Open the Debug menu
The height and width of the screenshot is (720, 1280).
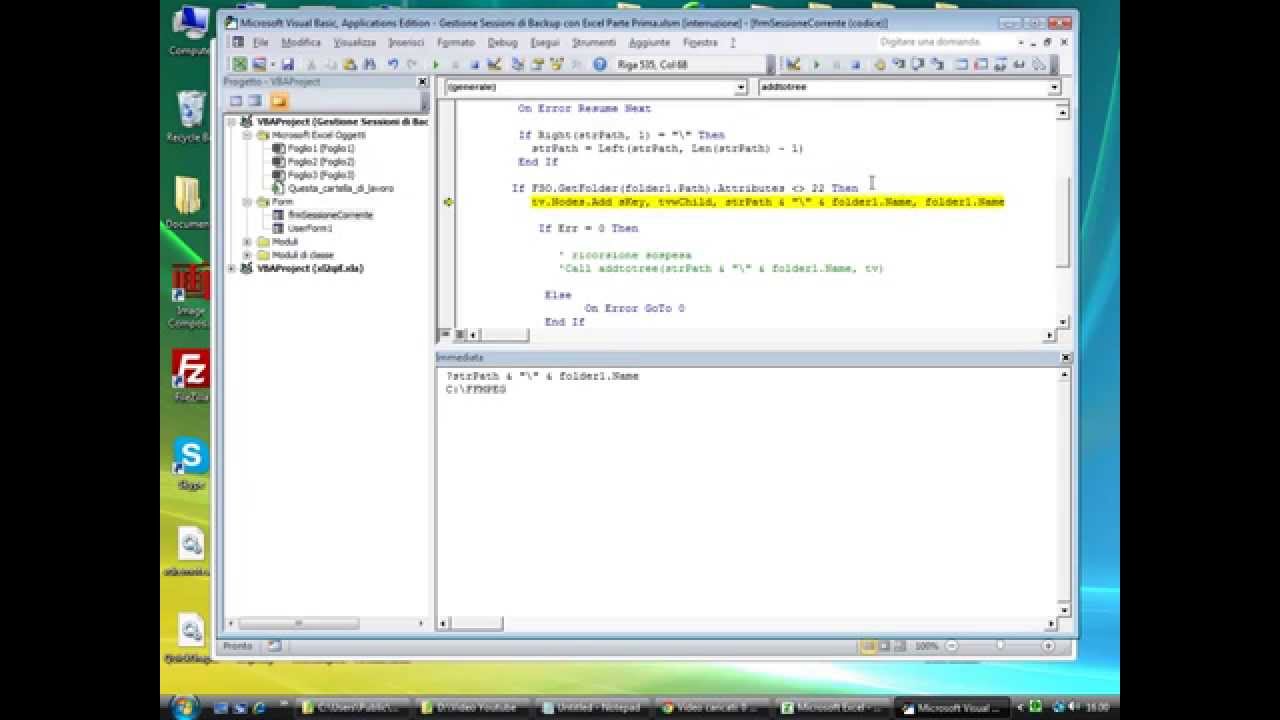tap(503, 42)
